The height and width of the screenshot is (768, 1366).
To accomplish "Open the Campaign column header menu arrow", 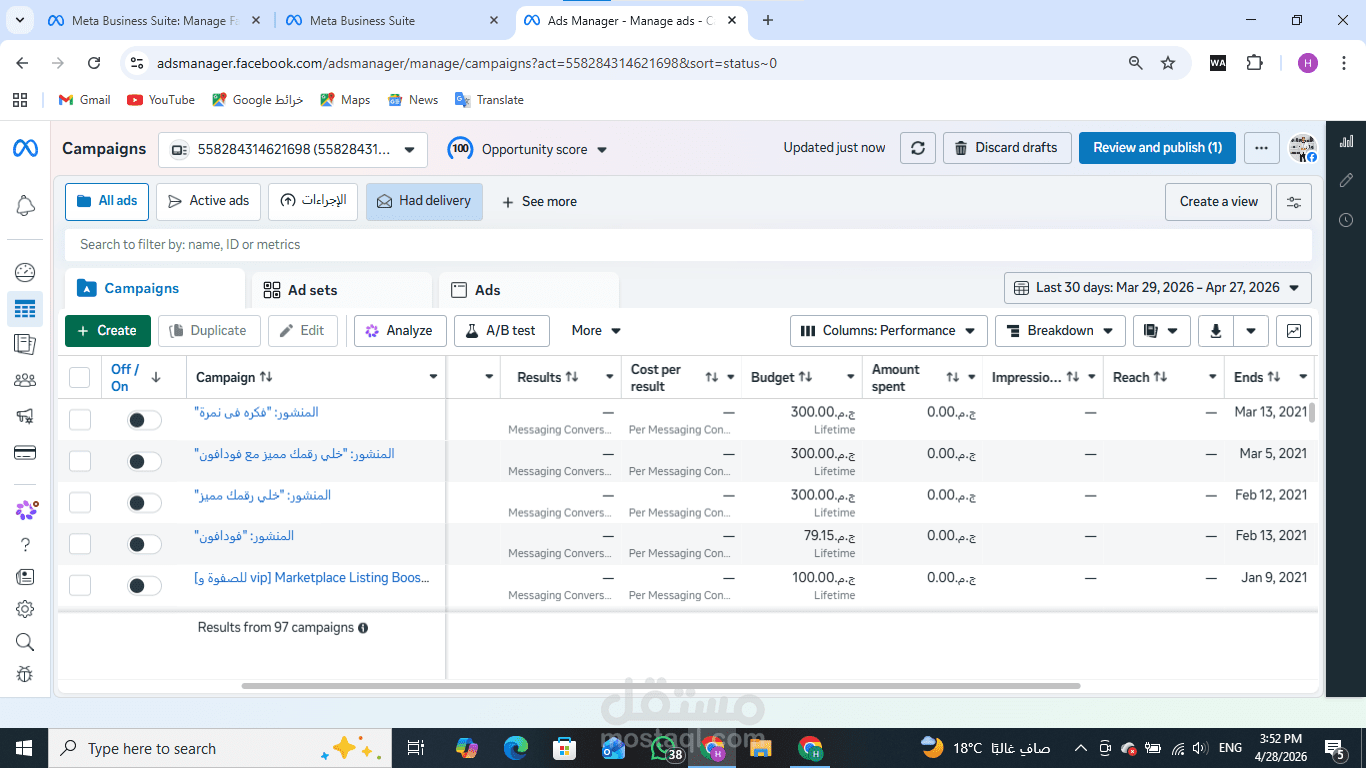I will coord(433,377).
